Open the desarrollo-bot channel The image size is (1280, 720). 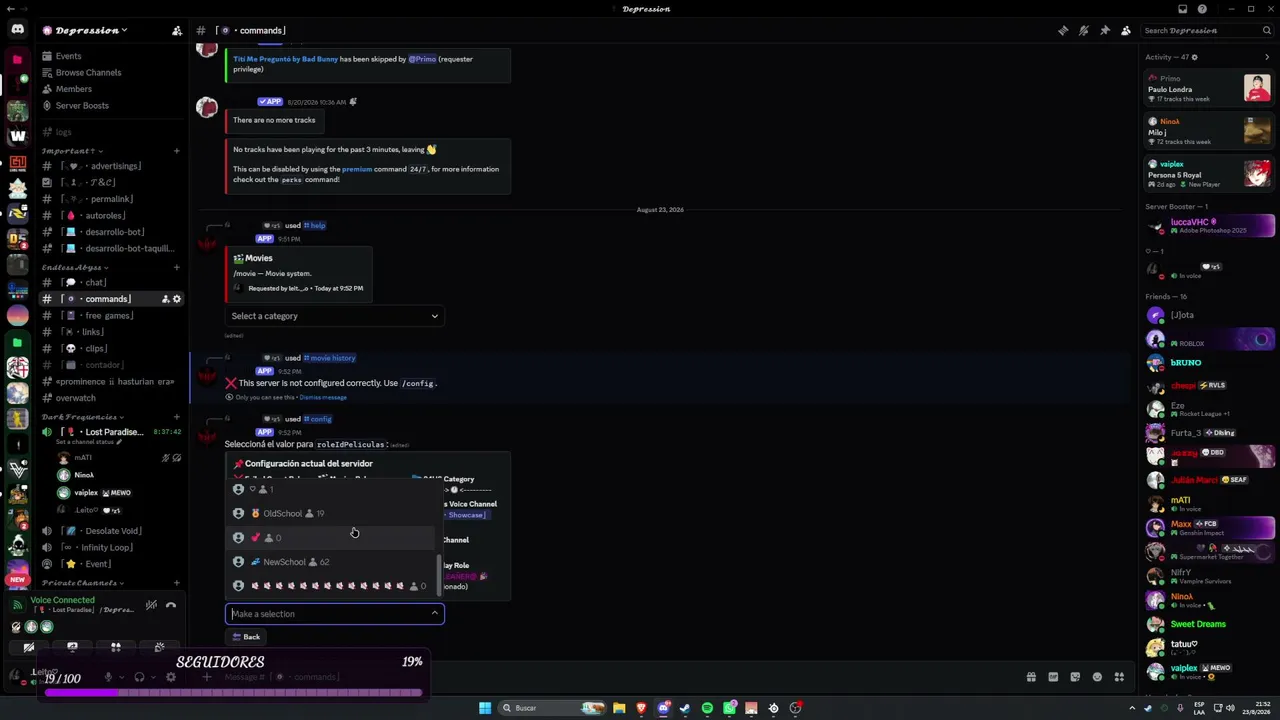click(x=112, y=232)
